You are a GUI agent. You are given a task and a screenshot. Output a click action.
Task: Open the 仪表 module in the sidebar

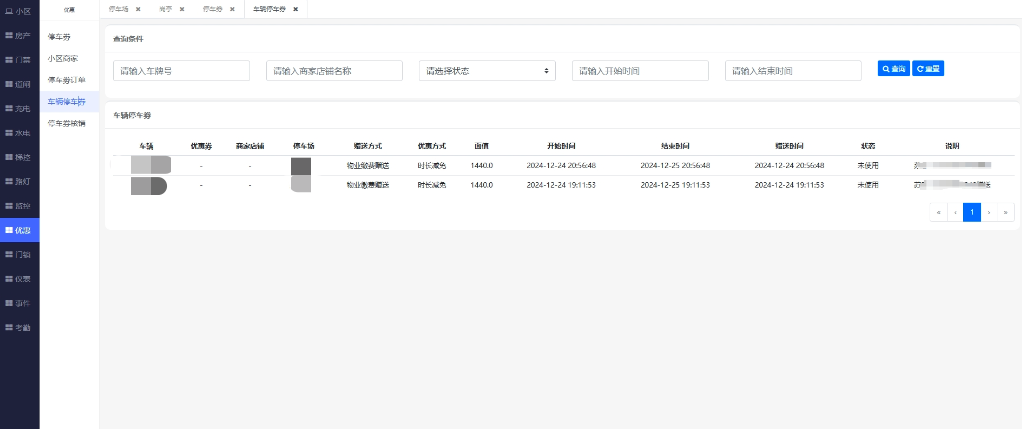pos(19,279)
